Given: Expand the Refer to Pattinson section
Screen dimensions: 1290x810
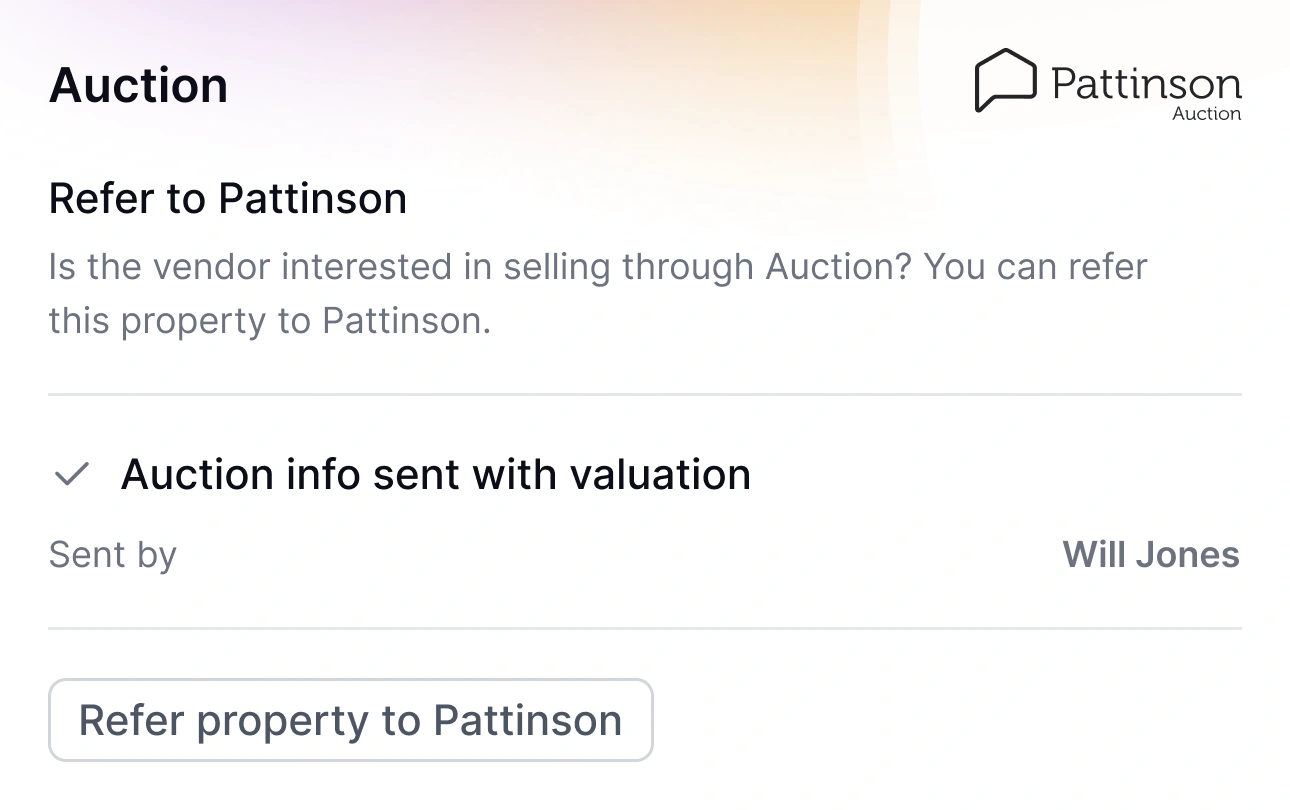Looking at the screenshot, I should tap(228, 198).
